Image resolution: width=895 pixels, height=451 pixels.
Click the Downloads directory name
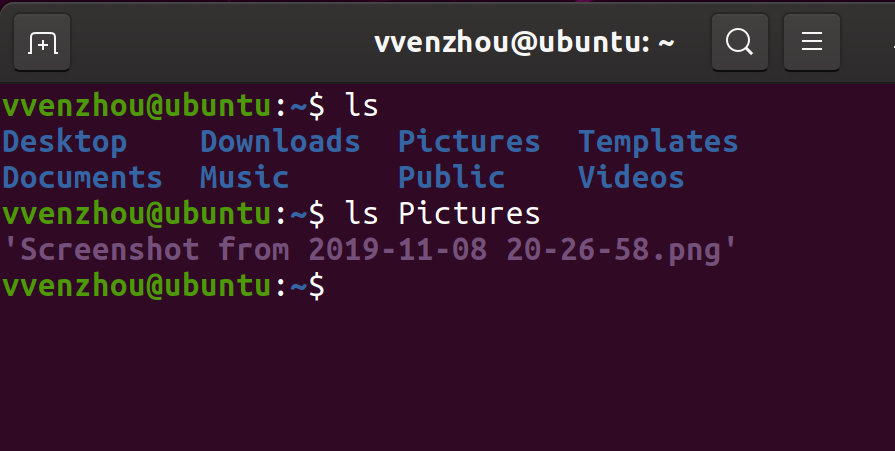point(280,142)
